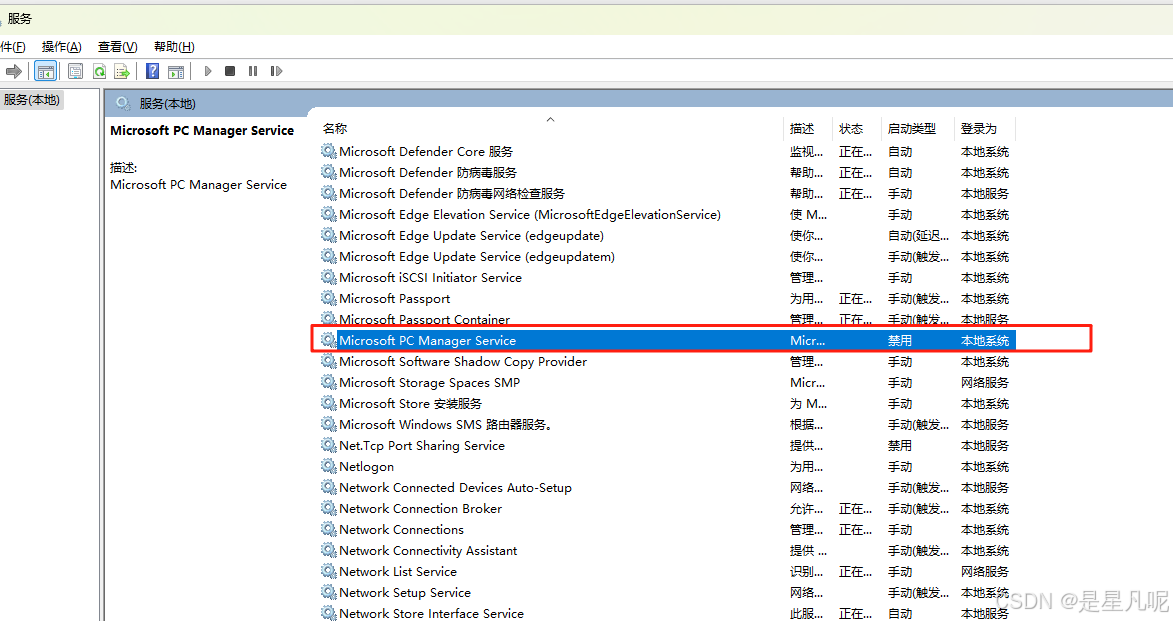The width and height of the screenshot is (1173, 621).
Task: Click the 描述: label in detail pane
Action: pyautogui.click(x=123, y=167)
